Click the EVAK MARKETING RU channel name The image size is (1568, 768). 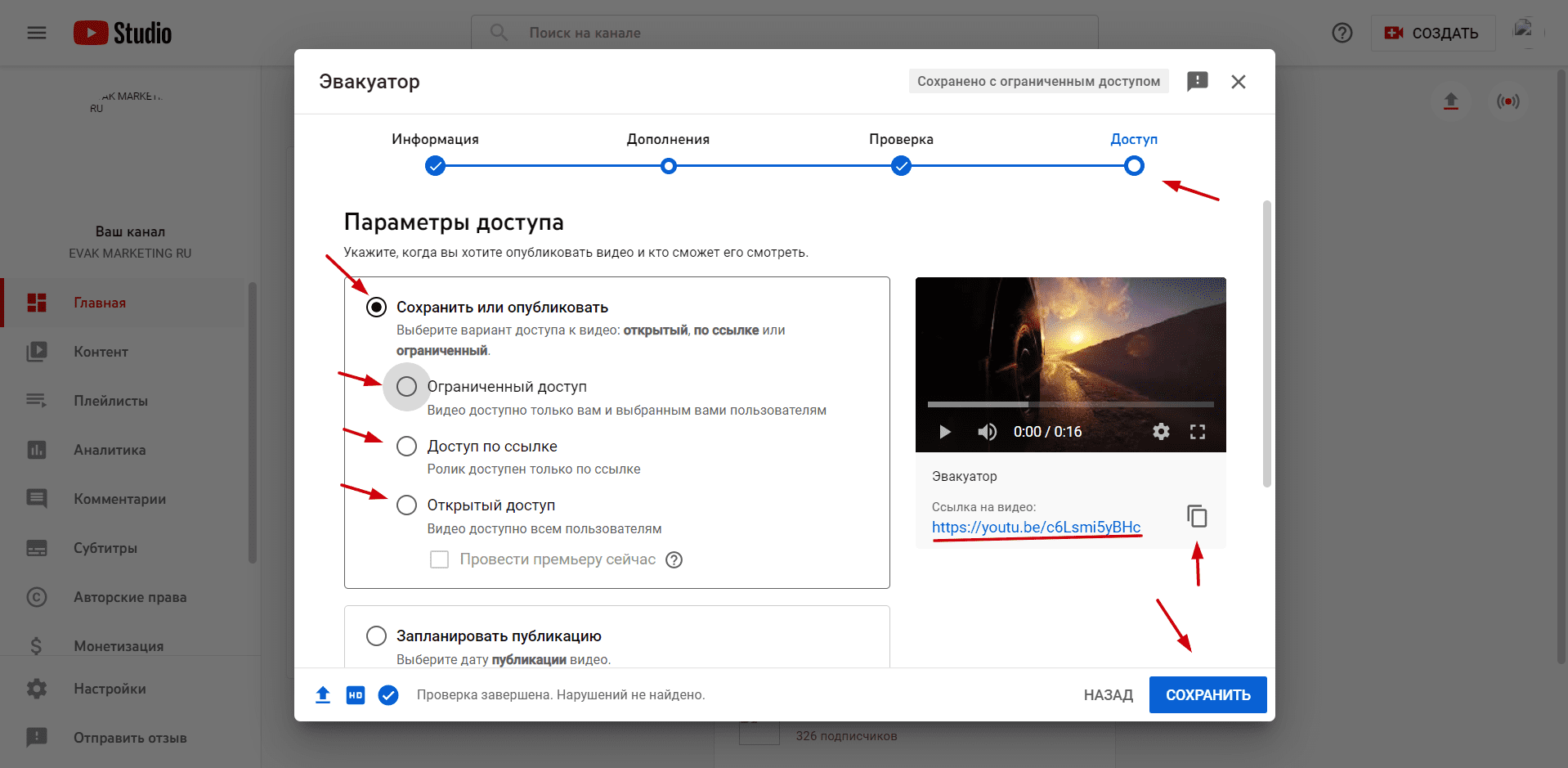(130, 254)
